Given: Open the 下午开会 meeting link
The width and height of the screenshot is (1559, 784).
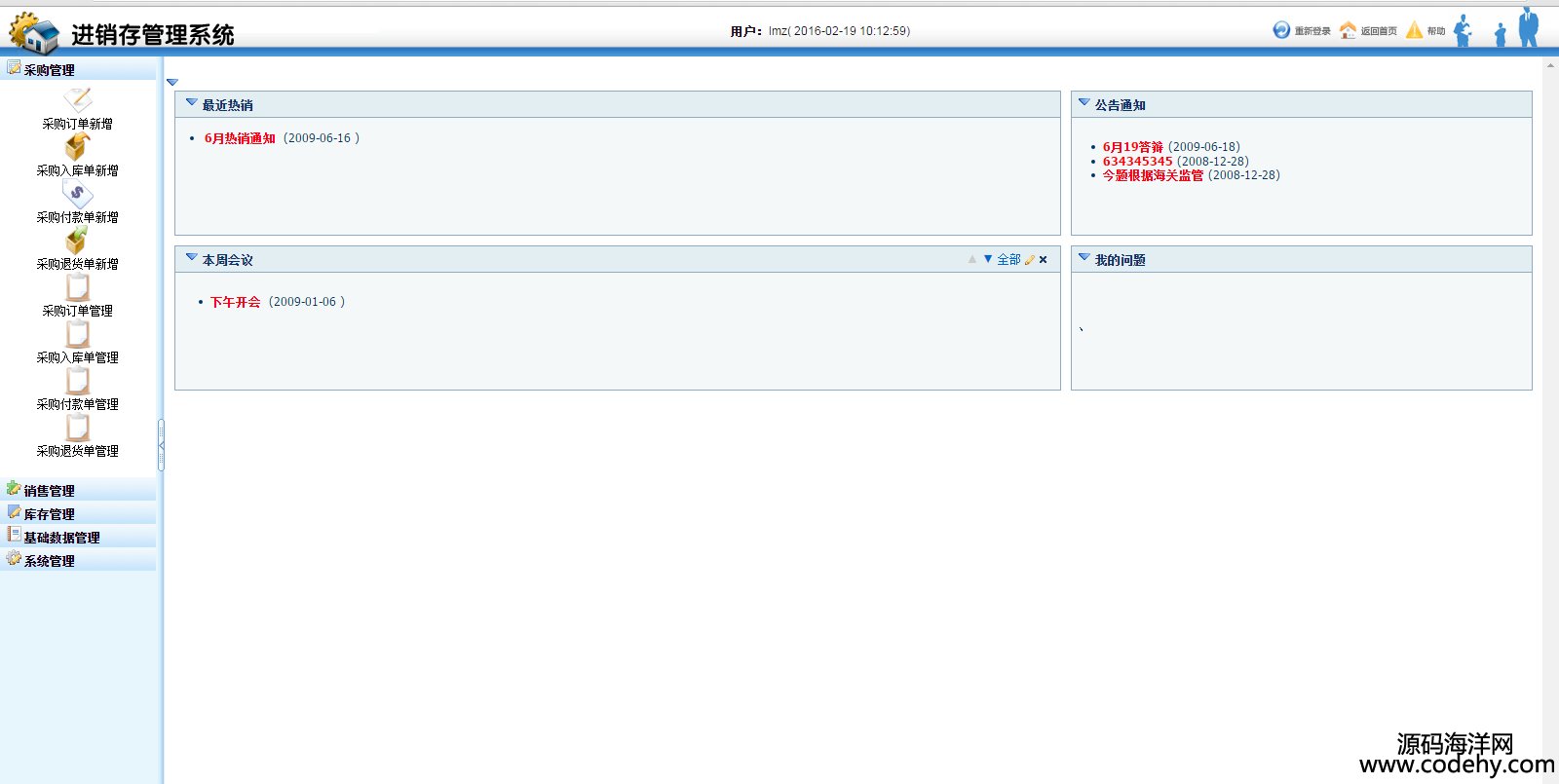Looking at the screenshot, I should (236, 302).
